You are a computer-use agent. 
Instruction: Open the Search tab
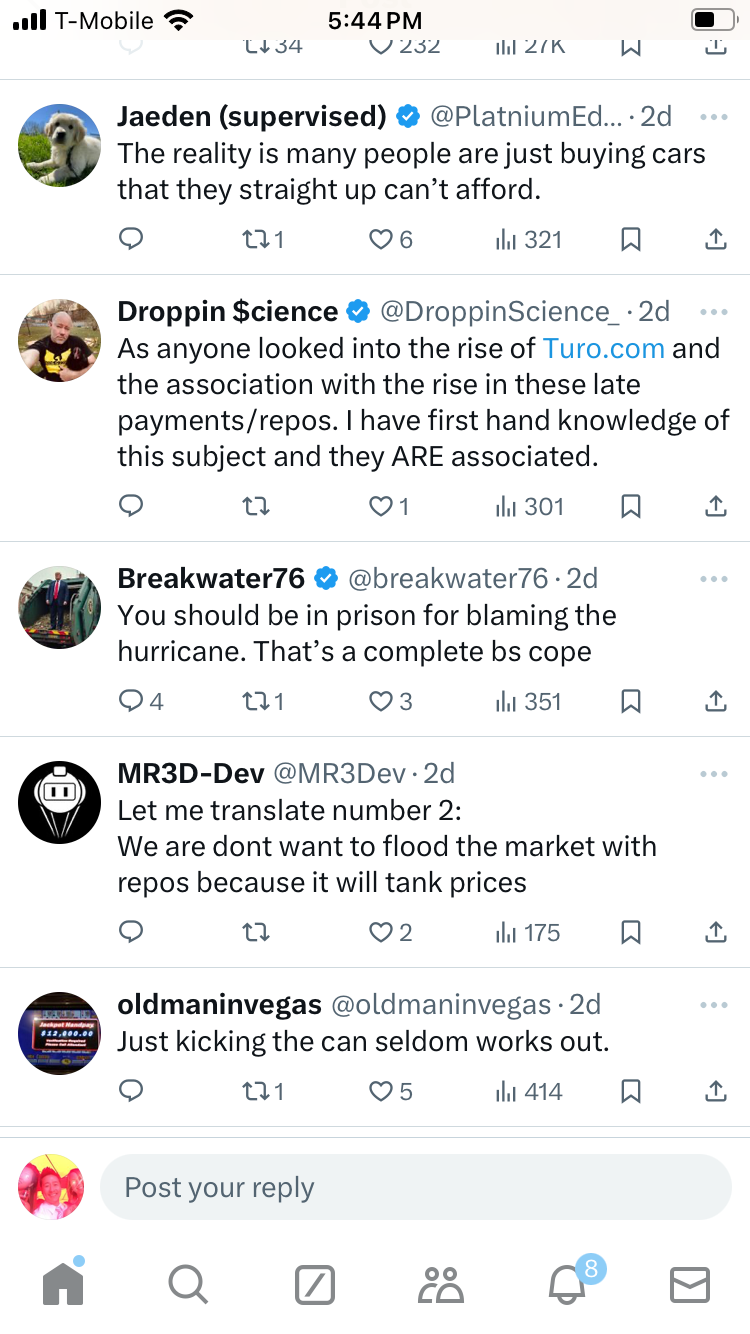pyautogui.click(x=187, y=1285)
